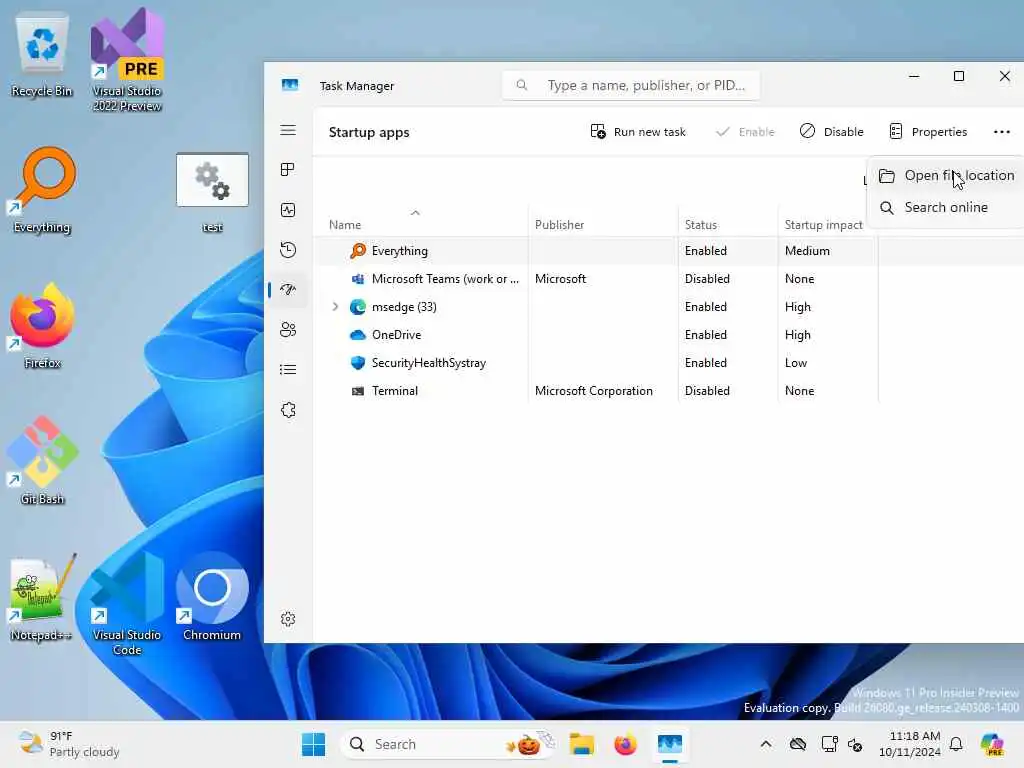
Task: Click the msedge icon in the list
Action: click(358, 307)
